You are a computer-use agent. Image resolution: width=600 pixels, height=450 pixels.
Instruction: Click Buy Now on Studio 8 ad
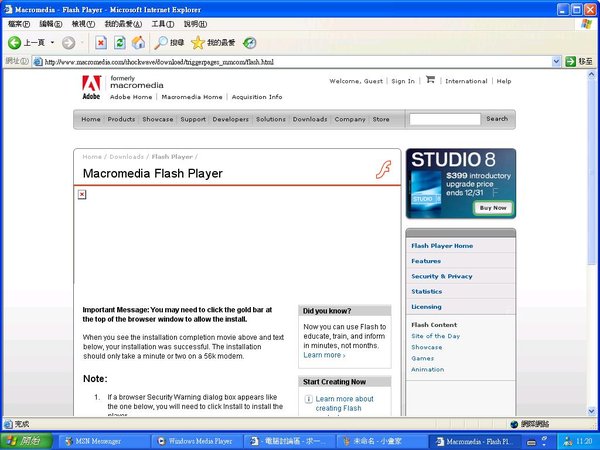click(x=493, y=208)
